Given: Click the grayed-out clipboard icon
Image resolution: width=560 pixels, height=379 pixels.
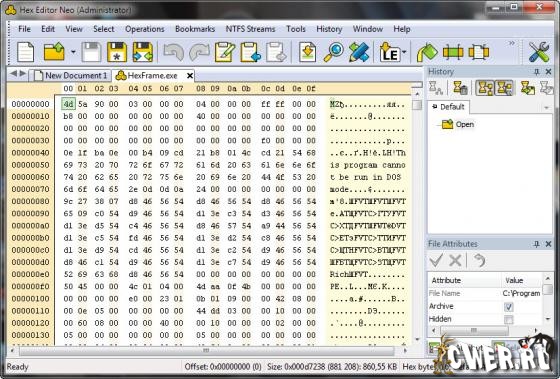Looking at the screenshot, I should click(x=276, y=53).
